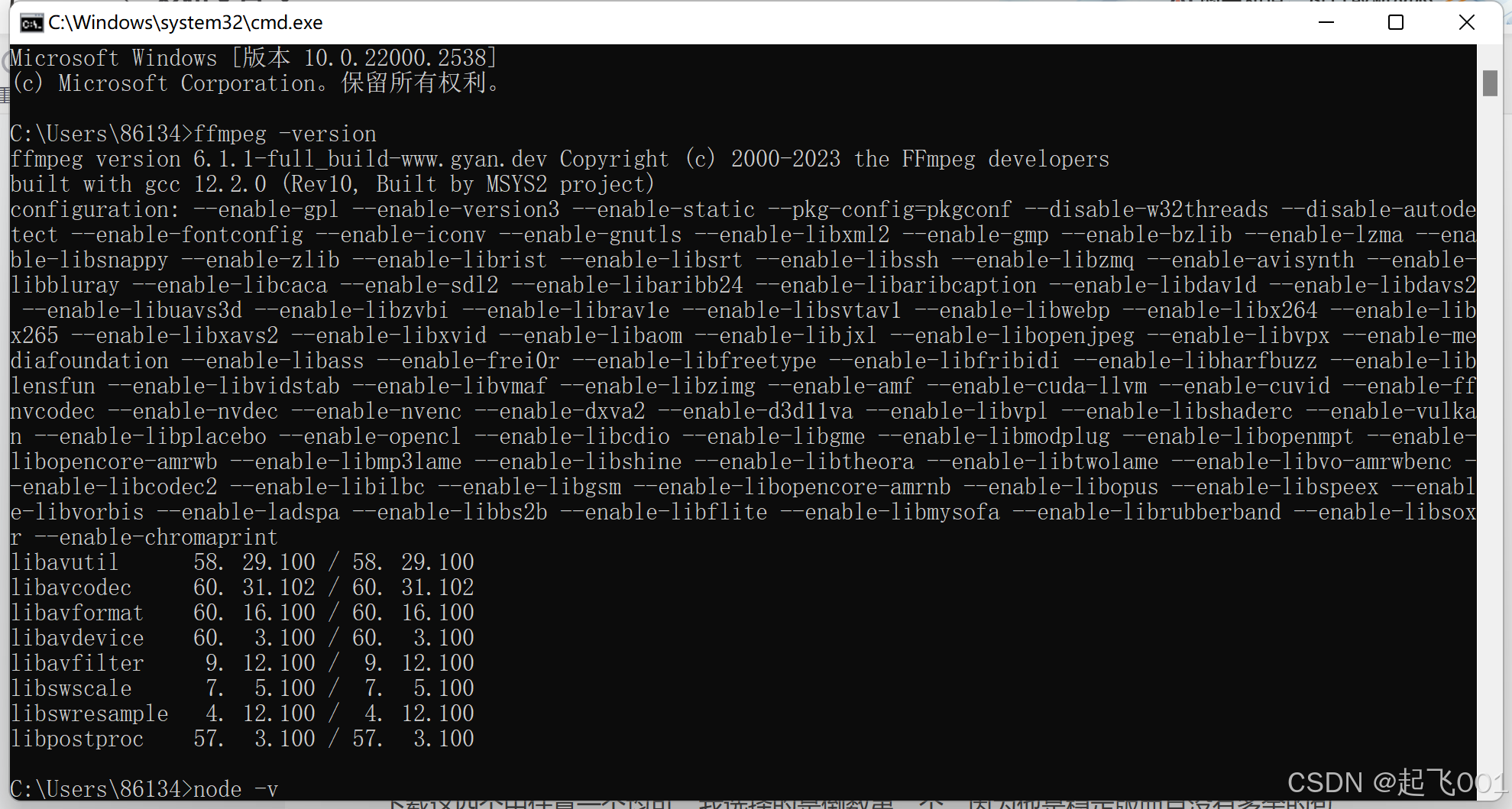Click the libavcodec version row
This screenshot has height=809, width=1512.
click(242, 587)
